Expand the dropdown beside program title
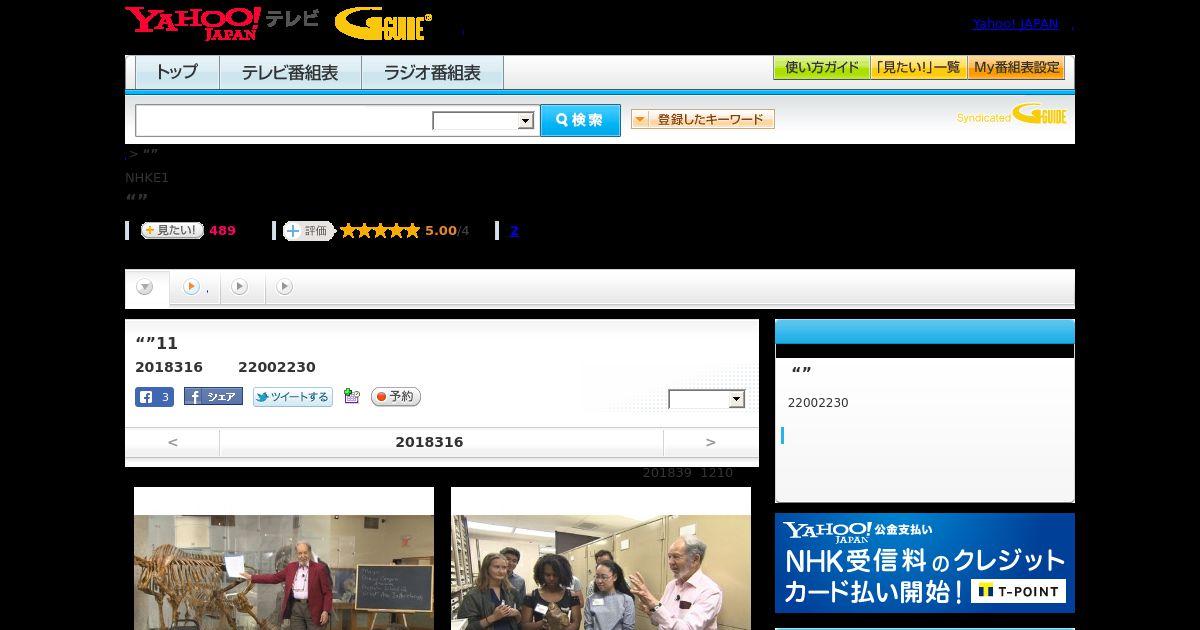The height and width of the screenshot is (630, 1200). click(x=707, y=399)
